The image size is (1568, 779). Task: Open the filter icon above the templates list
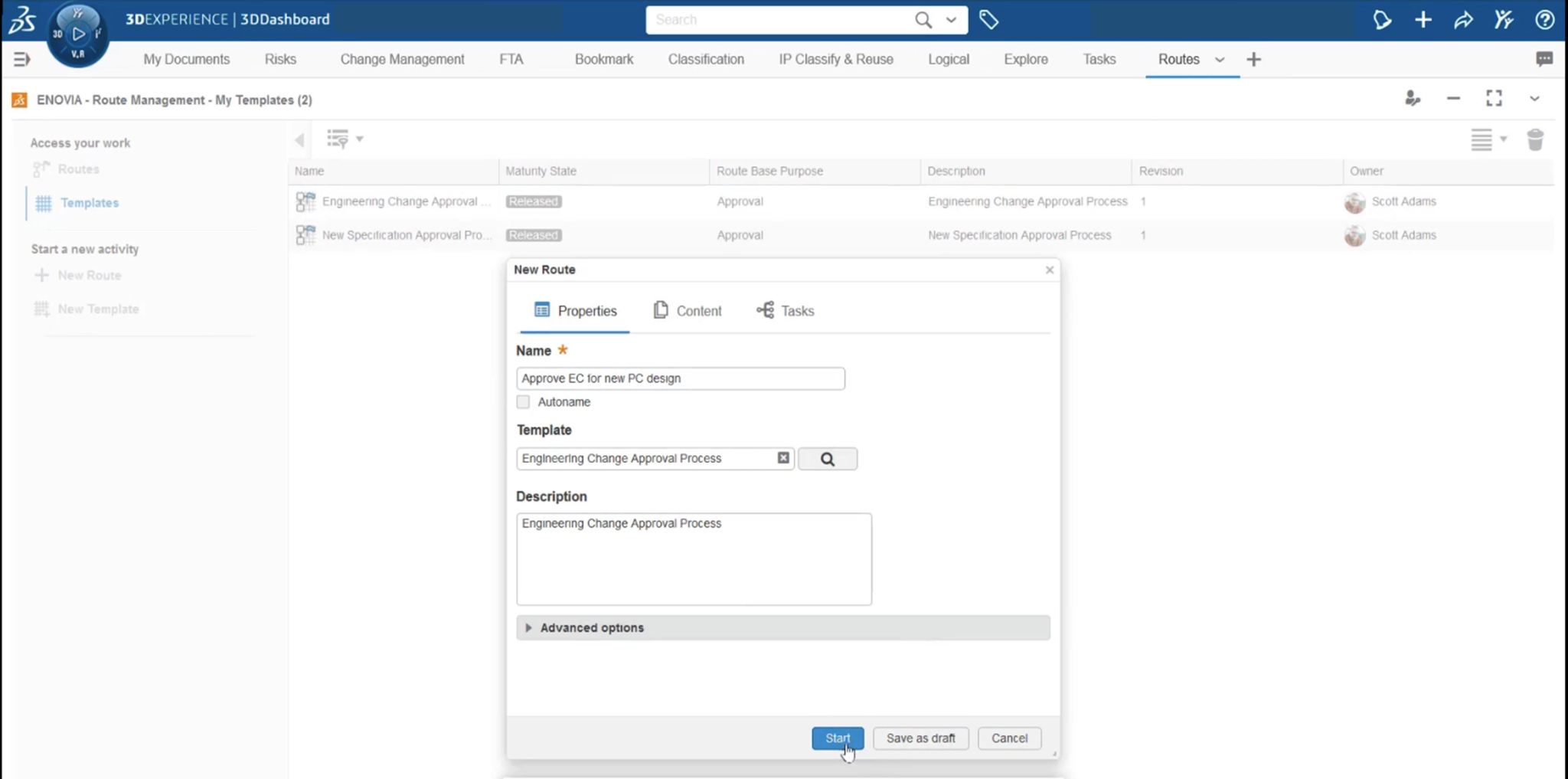coord(340,139)
